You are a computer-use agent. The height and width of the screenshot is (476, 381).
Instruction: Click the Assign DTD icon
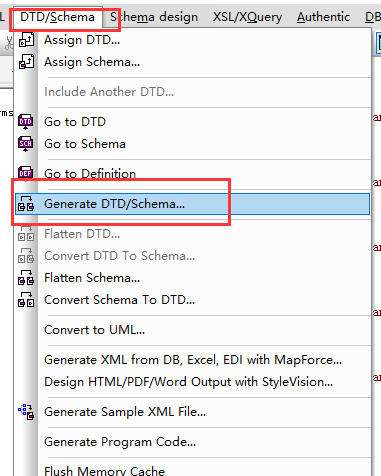point(26,40)
